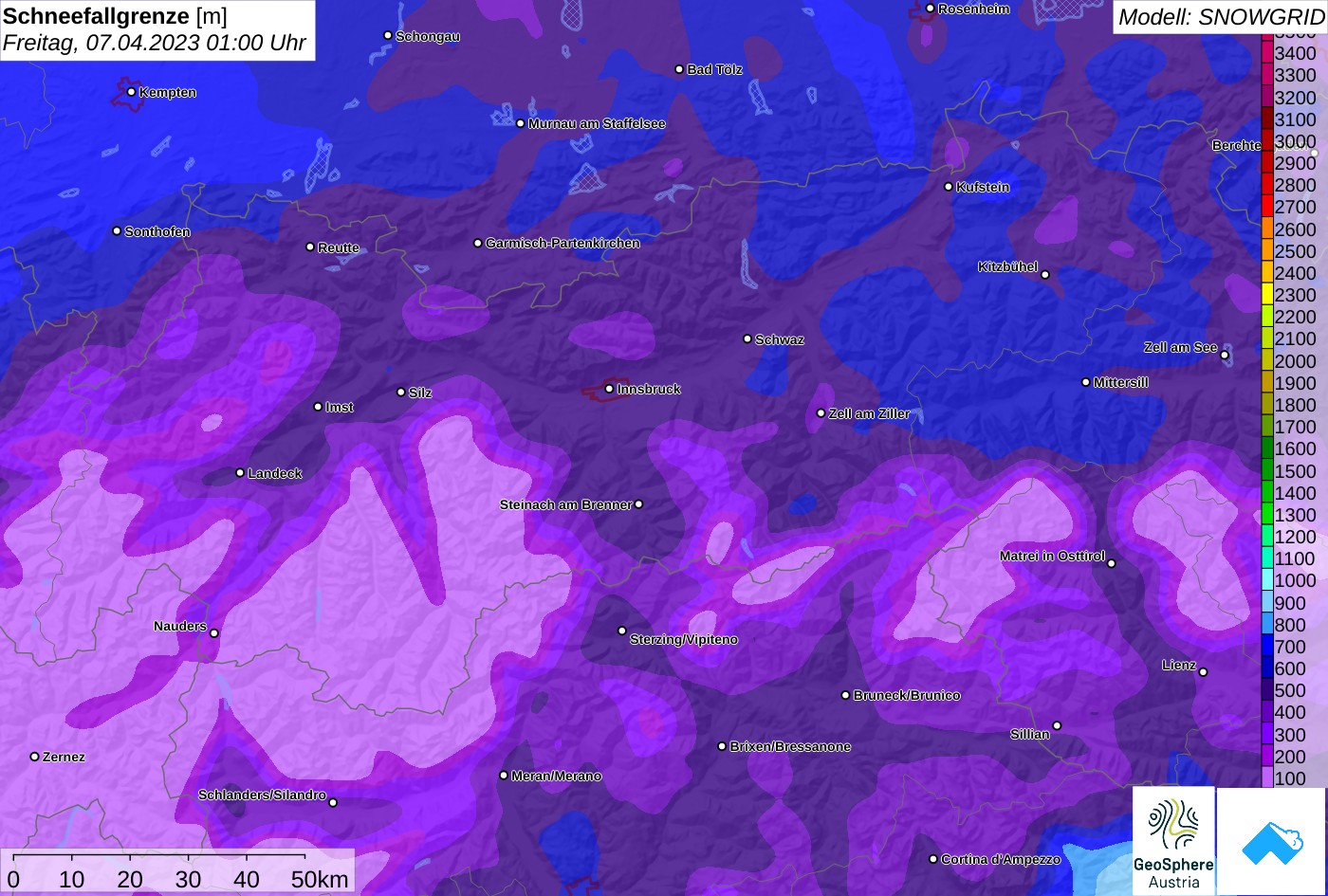Select the Bruneck/Brunico marker dot
Viewport: 1328px width, 896px height.
pos(845,695)
